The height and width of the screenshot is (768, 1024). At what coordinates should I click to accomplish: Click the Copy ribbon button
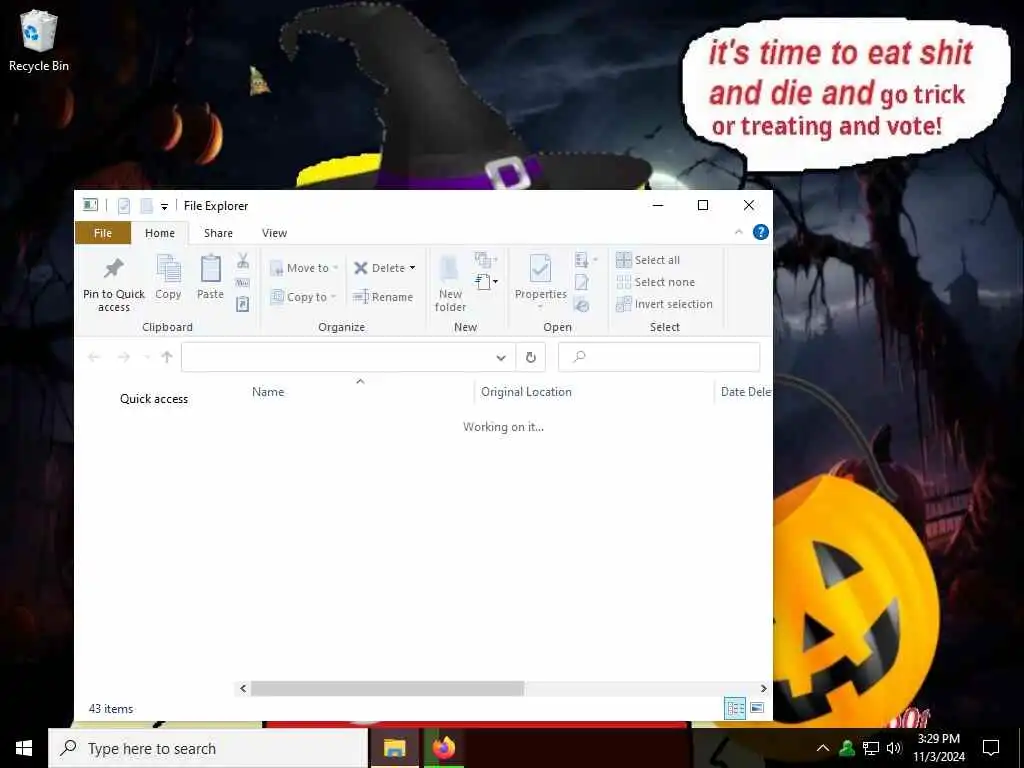click(x=168, y=277)
